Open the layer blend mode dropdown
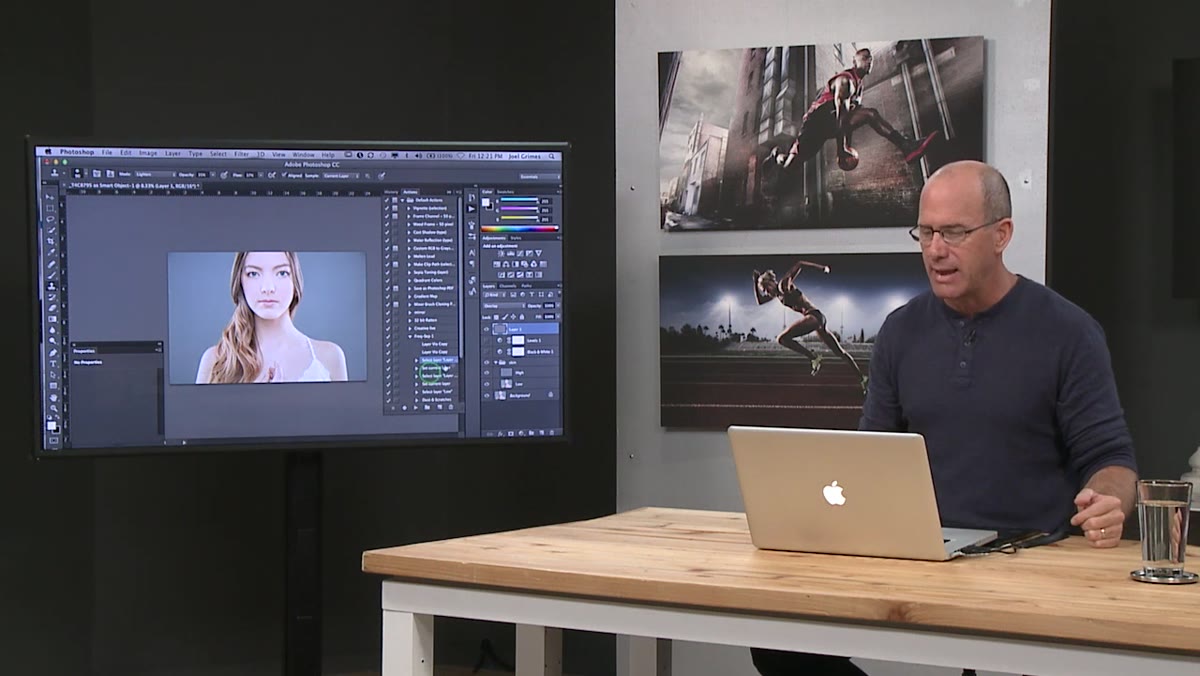 504,306
